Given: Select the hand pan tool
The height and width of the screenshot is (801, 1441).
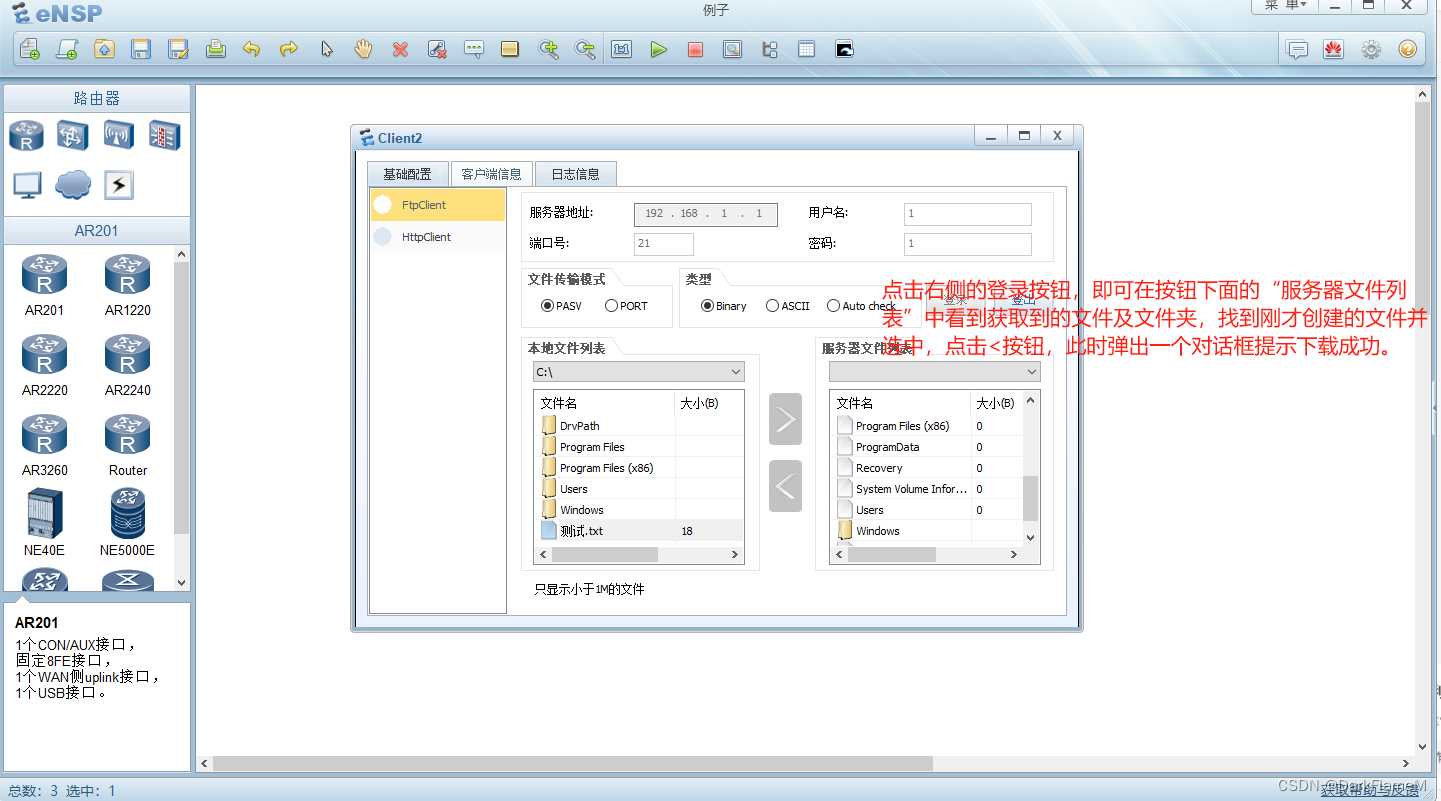Looking at the screenshot, I should tap(363, 49).
